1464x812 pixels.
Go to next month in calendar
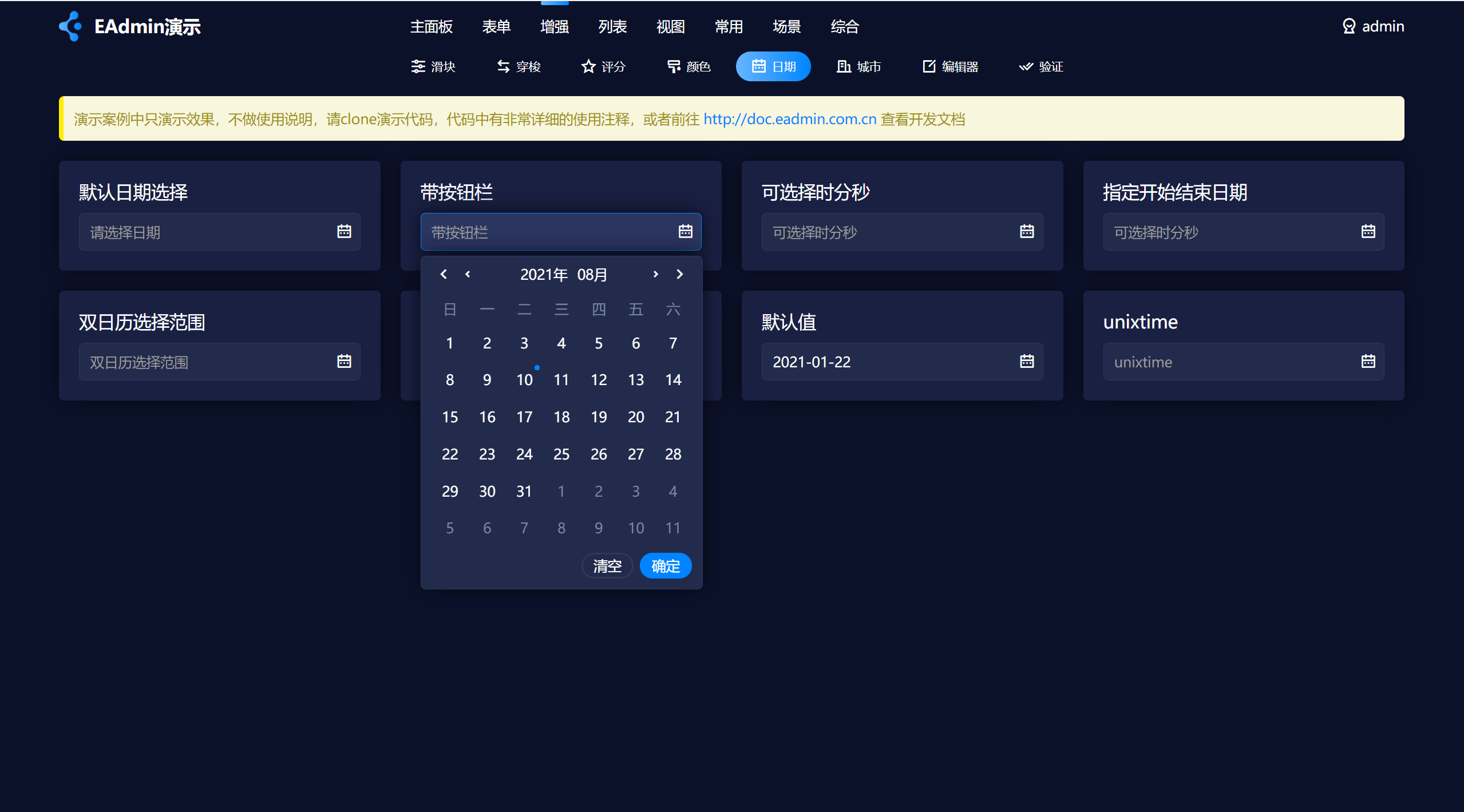[656, 274]
